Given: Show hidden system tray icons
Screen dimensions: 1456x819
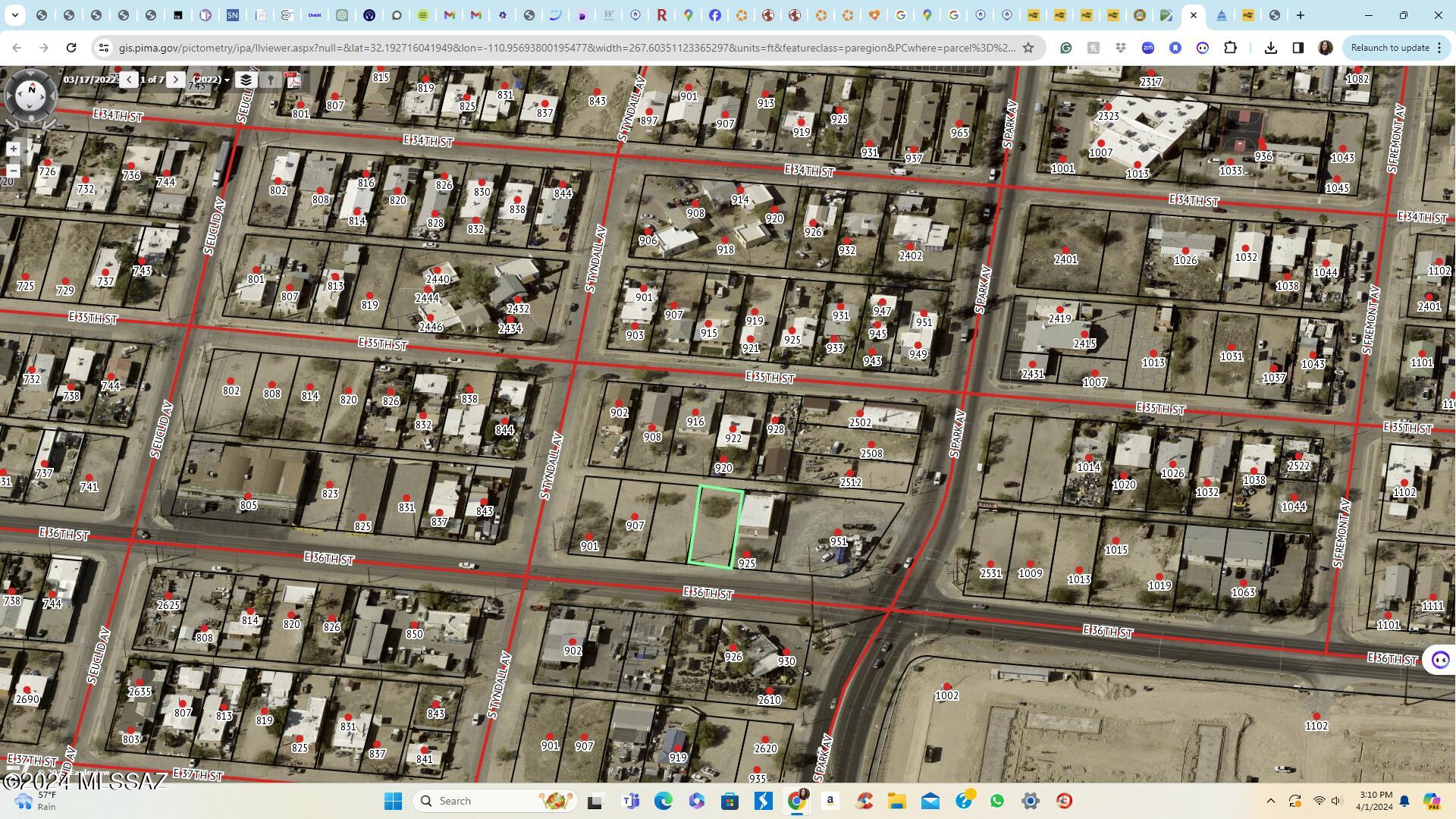Looking at the screenshot, I should 1271,801.
